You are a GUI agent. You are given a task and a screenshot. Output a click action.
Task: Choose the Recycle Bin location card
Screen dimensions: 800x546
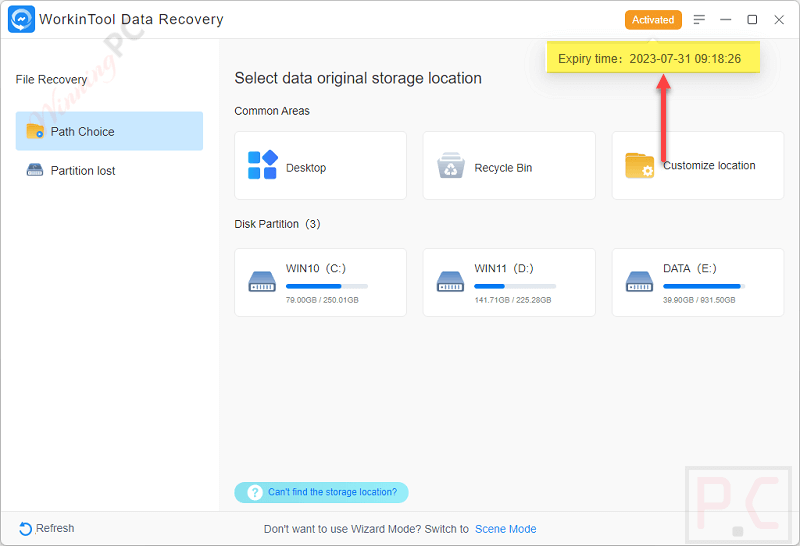pos(509,165)
